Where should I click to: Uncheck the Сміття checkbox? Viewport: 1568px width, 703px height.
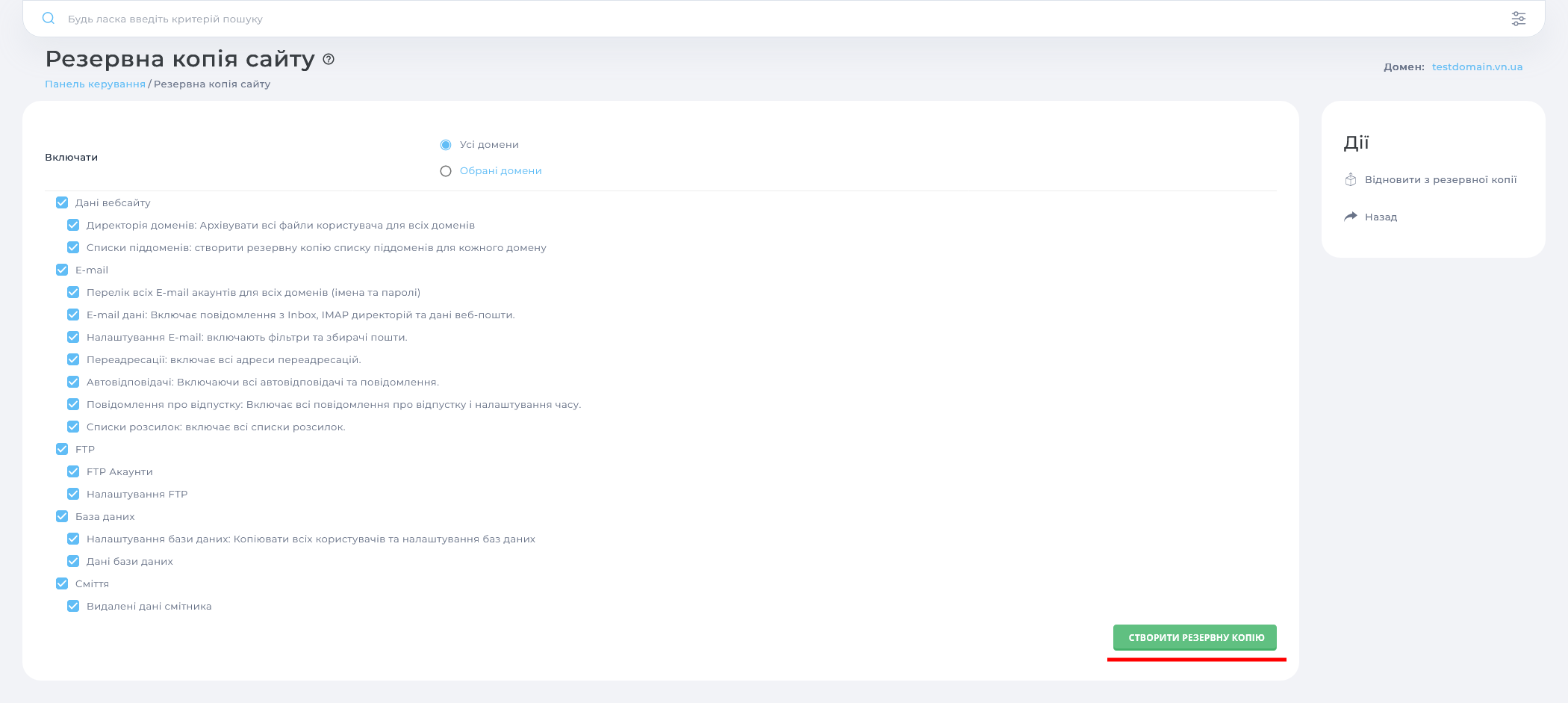pos(61,583)
